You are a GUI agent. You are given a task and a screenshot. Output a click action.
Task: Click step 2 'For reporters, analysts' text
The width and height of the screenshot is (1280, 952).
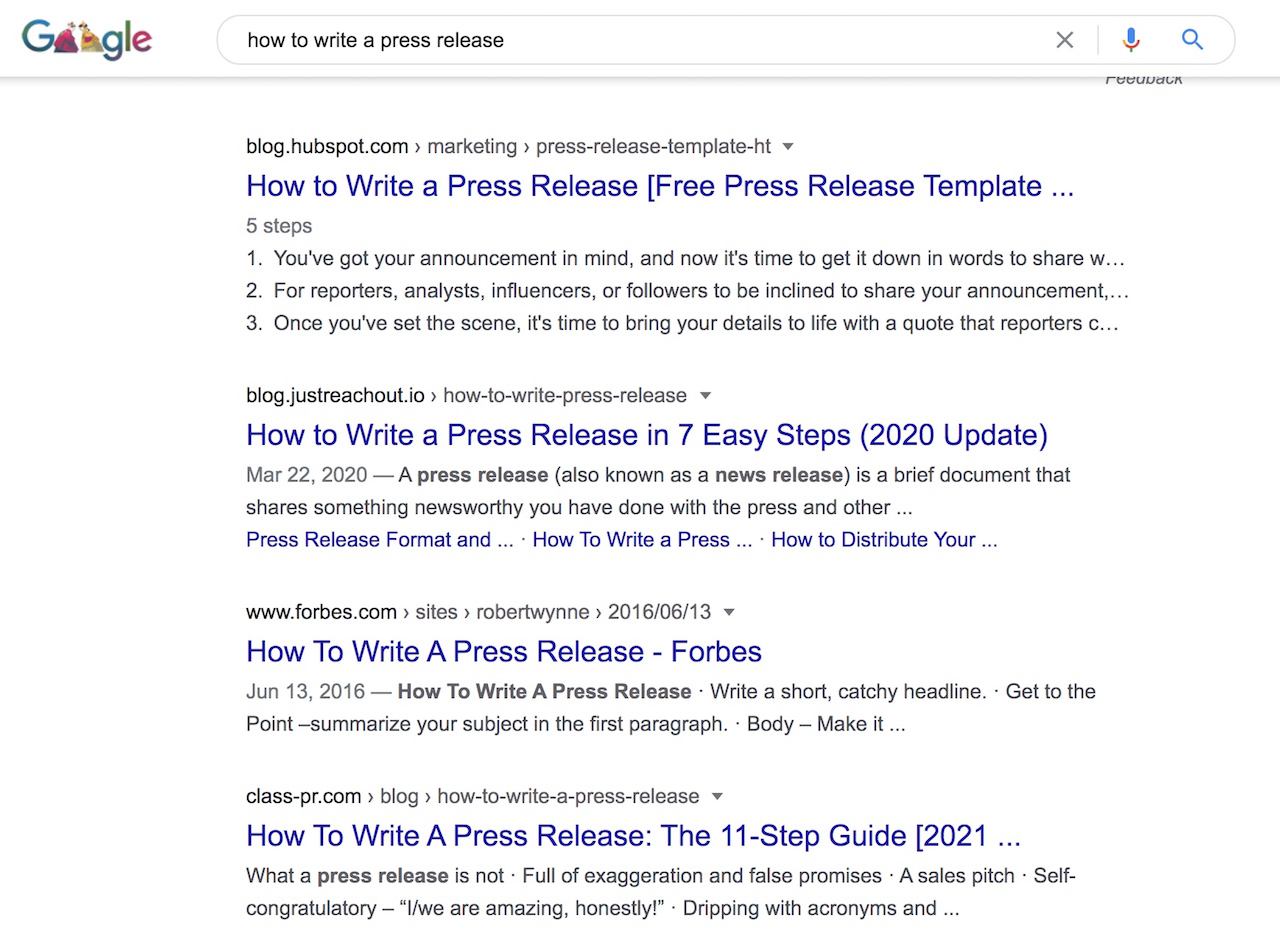[701, 291]
